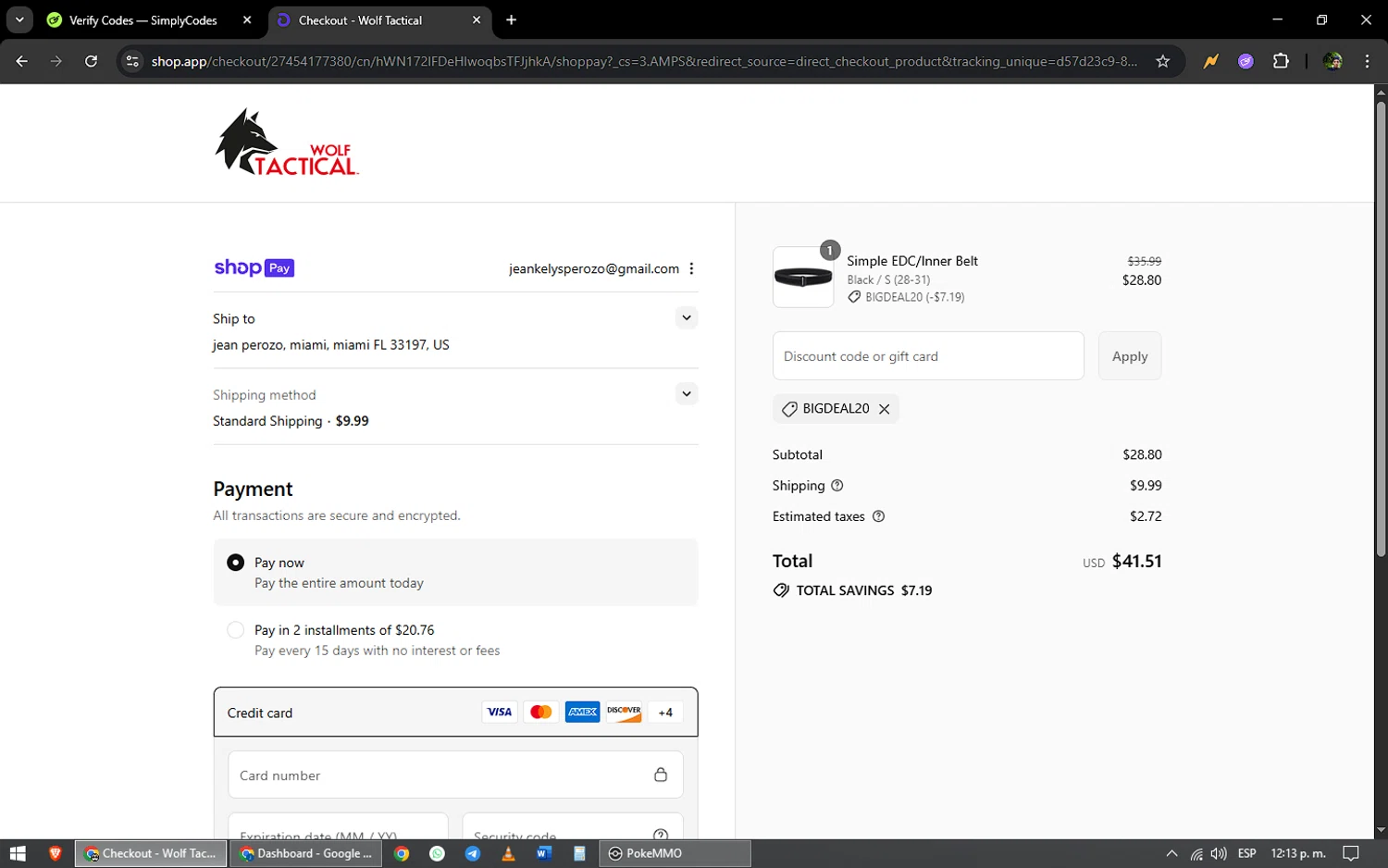
Task: Show hidden system tray icons
Action: pos(1171,853)
